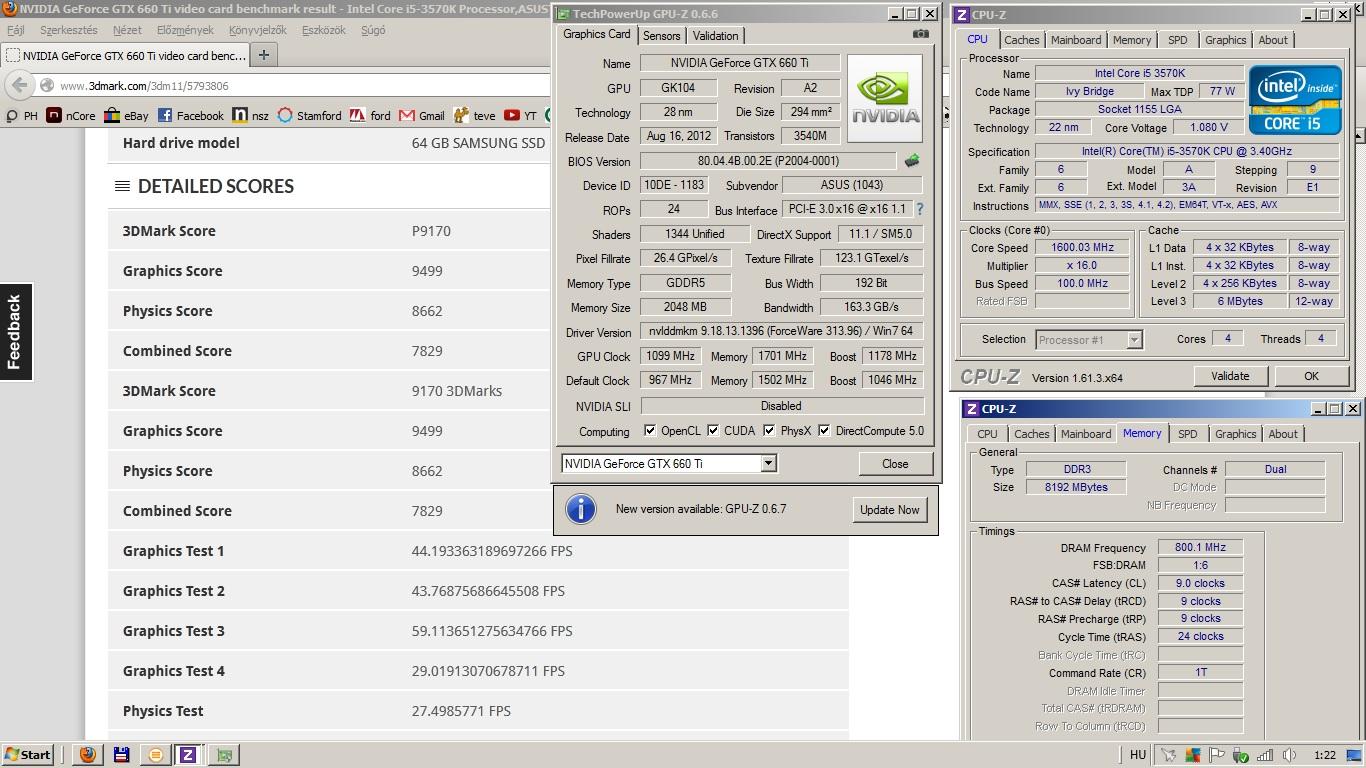
Task: Click the info icon in GPU-Z update notice
Action: pyautogui.click(x=581, y=509)
